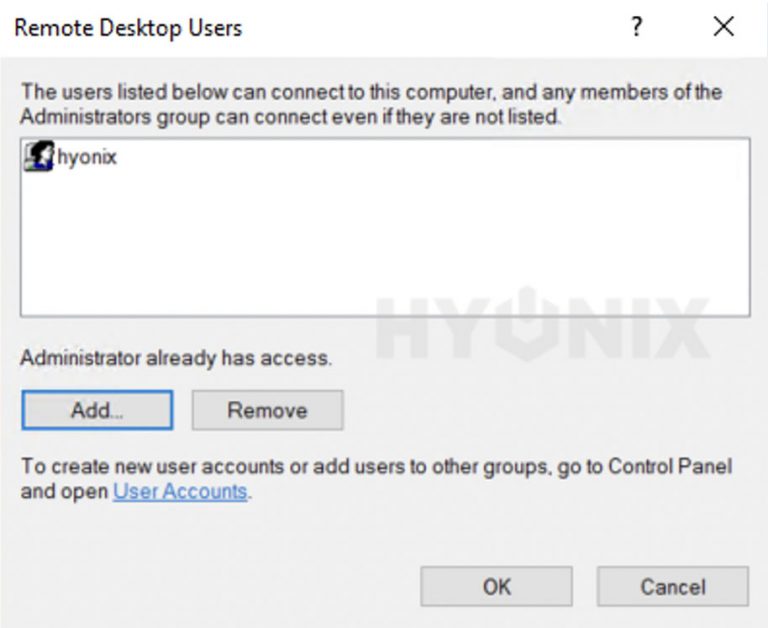
Task: Remove the selected user from the list
Action: 267,410
